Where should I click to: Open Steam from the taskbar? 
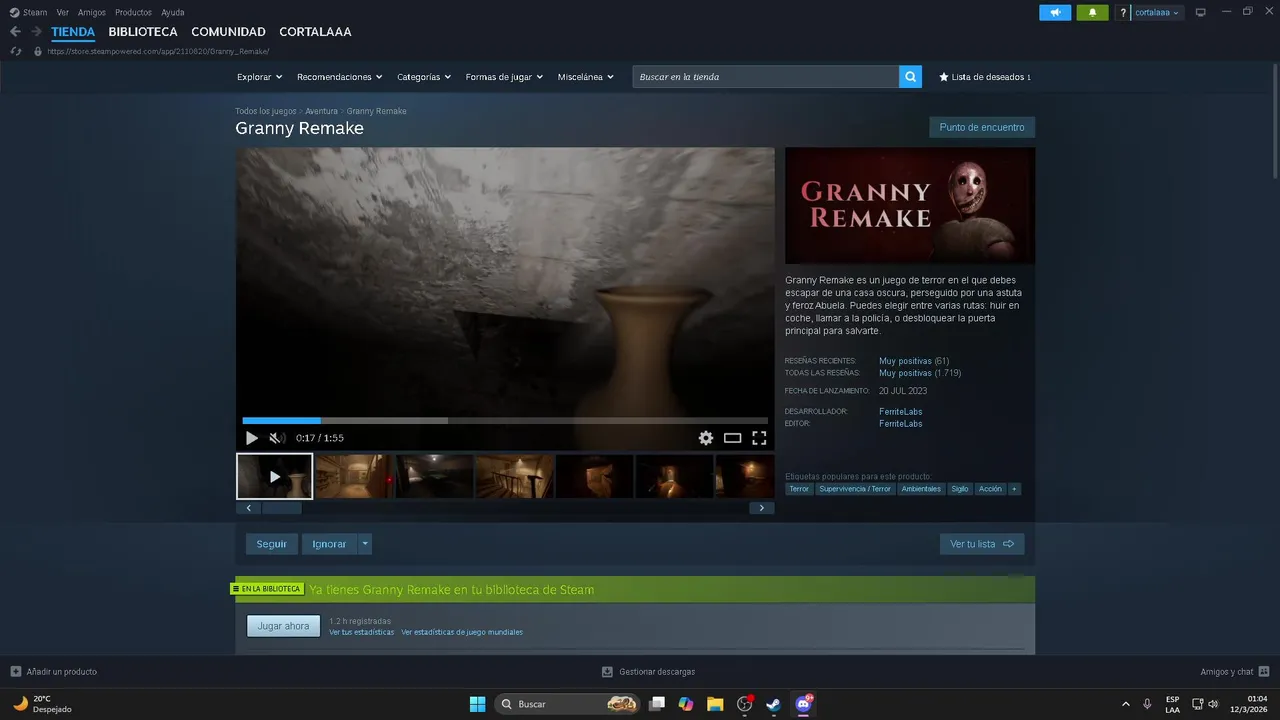tap(773, 704)
